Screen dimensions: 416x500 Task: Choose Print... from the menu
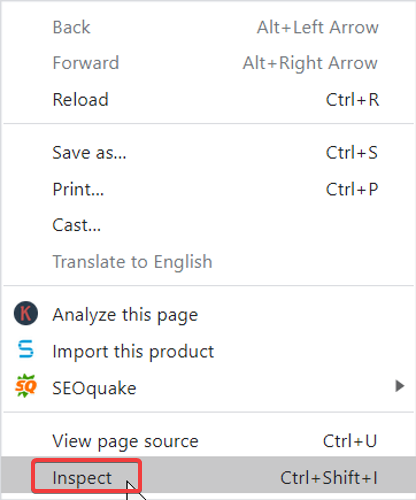coord(78,190)
